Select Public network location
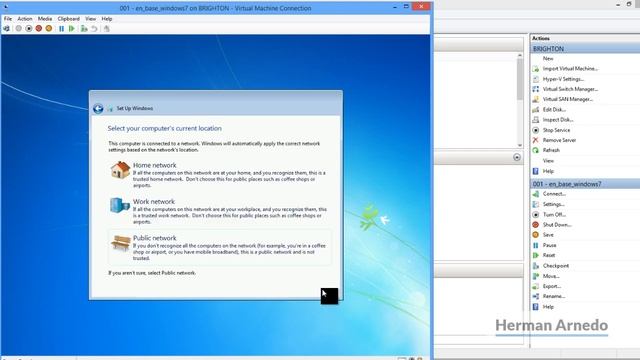The width and height of the screenshot is (640, 360). click(x=220, y=247)
